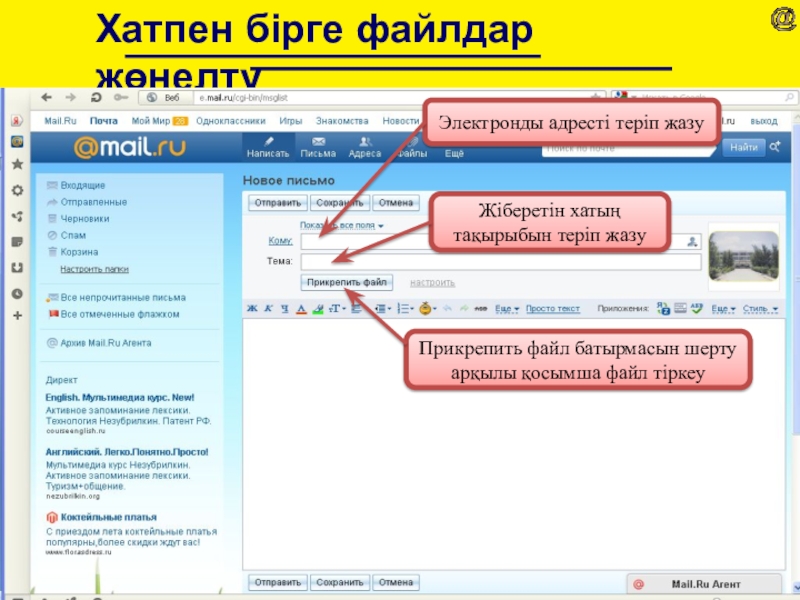Screen dimensions: 800x600
Task: Expand the Еще dropdown next to Стиль
Action: [x=723, y=309]
